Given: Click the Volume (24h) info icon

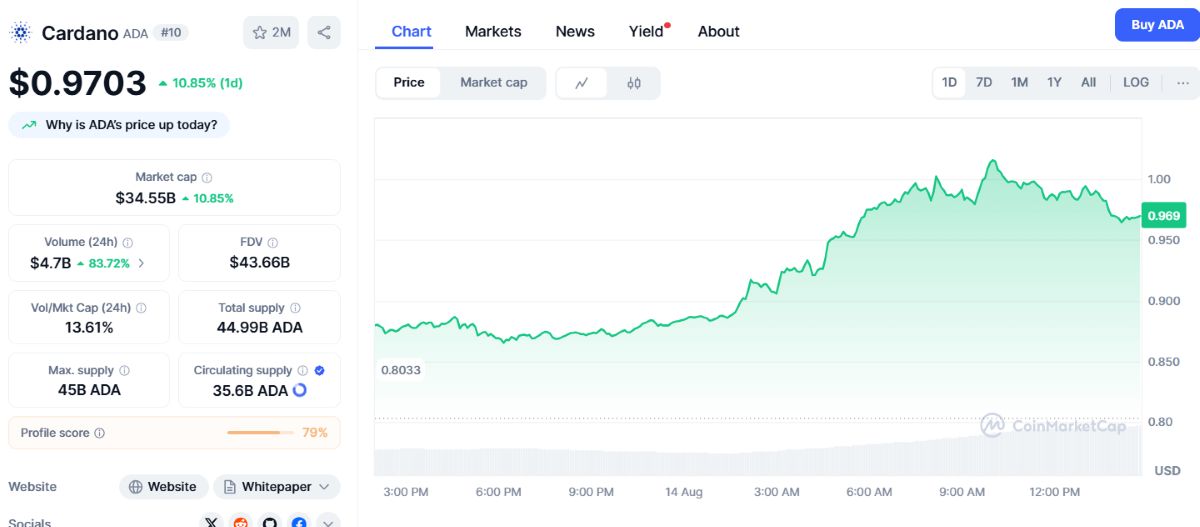Looking at the screenshot, I should (x=128, y=242).
